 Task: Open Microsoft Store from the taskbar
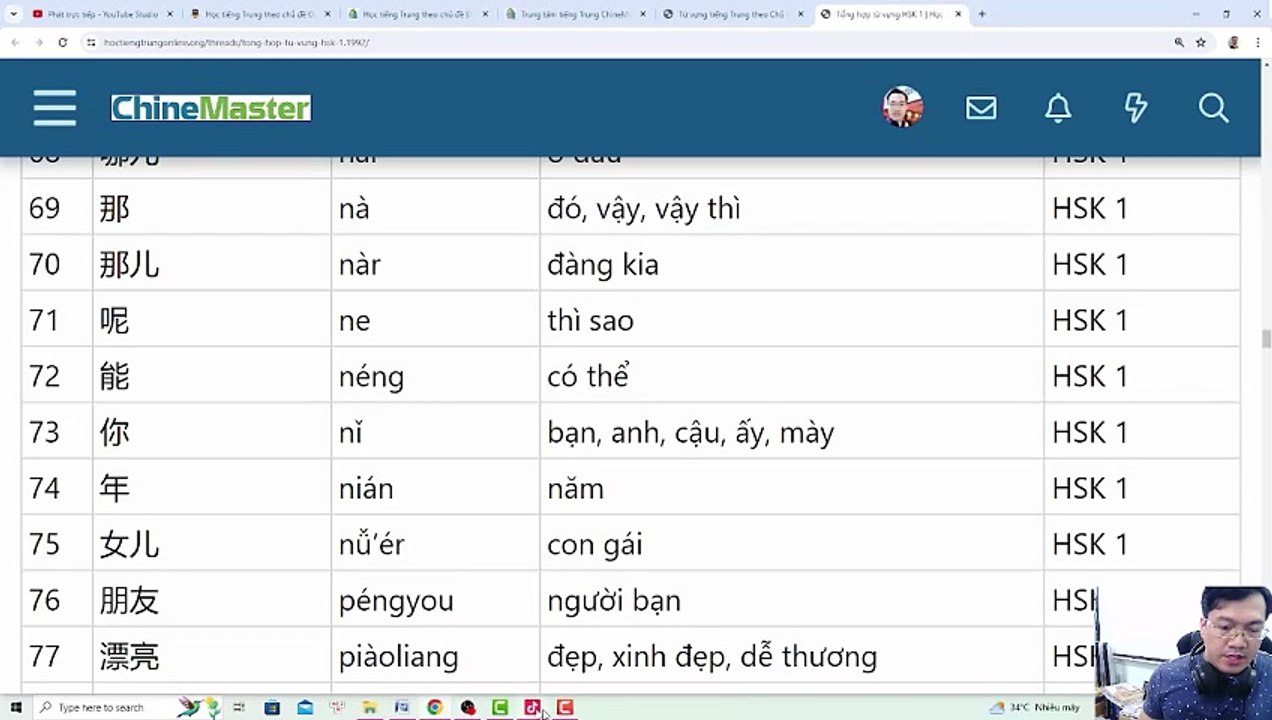(x=272, y=707)
